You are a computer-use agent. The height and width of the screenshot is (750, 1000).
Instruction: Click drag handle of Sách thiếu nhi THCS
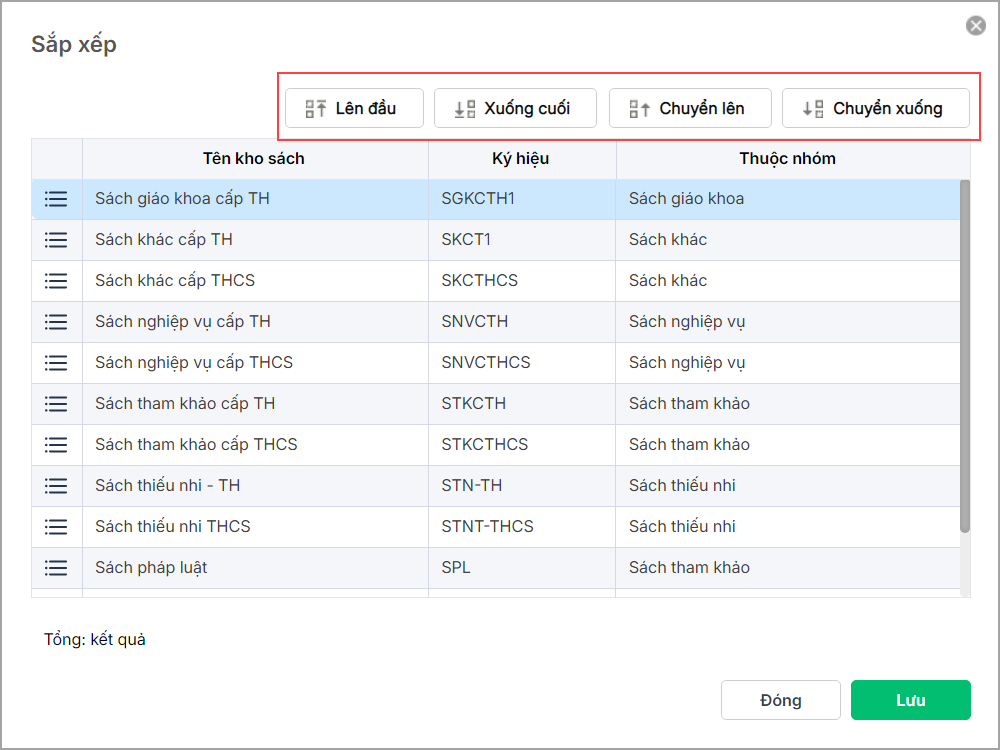click(x=56, y=527)
